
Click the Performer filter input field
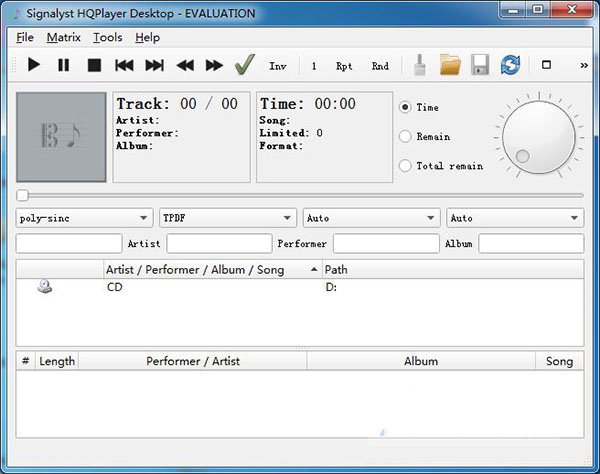click(x=386, y=244)
